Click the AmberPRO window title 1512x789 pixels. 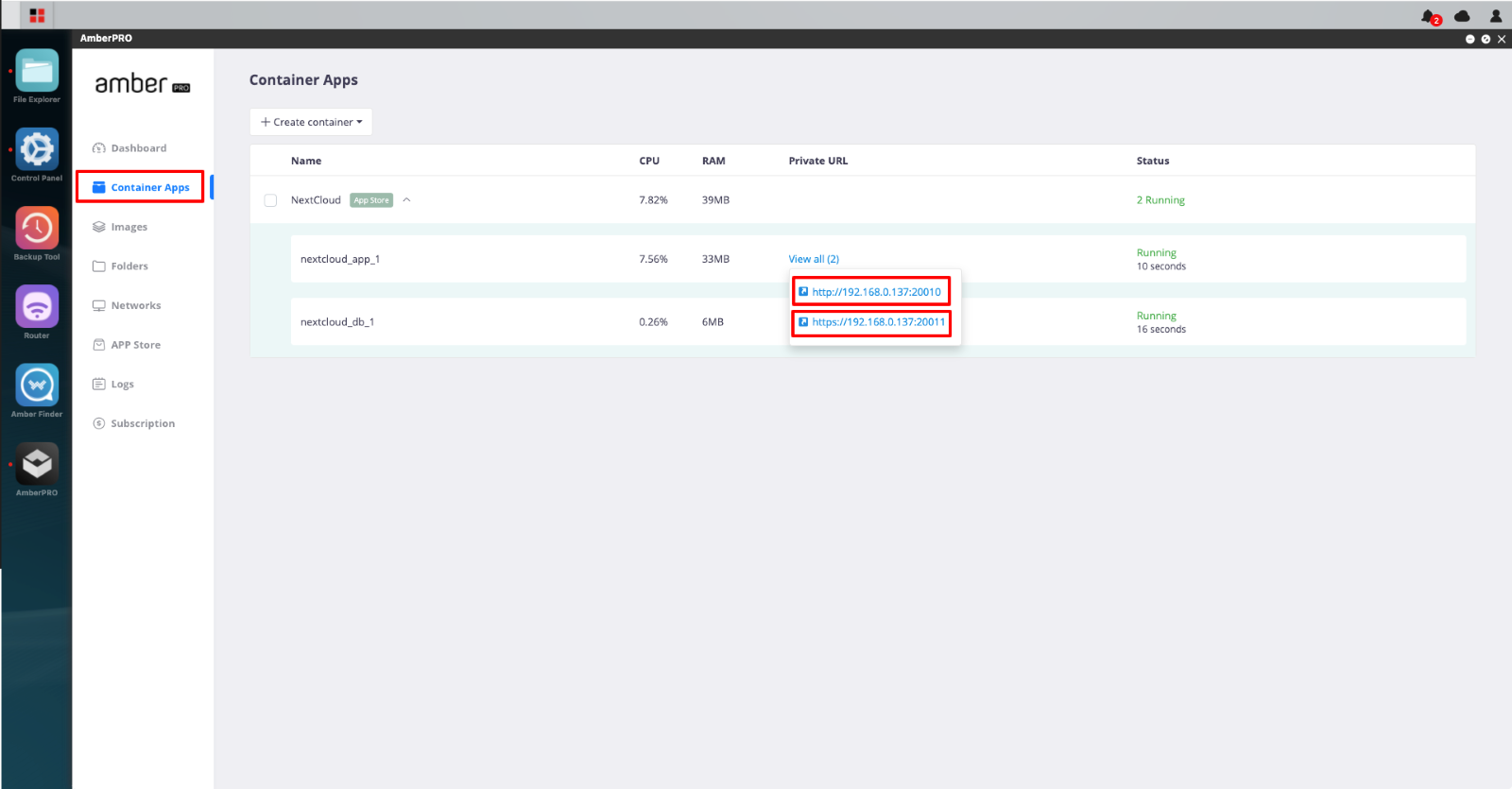click(x=106, y=39)
